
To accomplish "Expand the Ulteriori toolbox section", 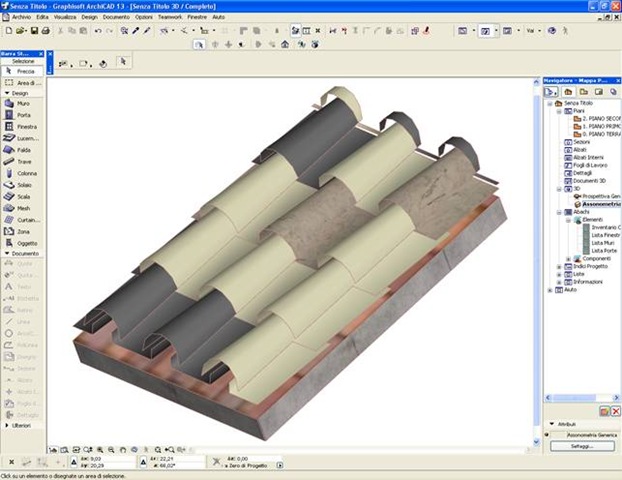I will click(x=7, y=425).
